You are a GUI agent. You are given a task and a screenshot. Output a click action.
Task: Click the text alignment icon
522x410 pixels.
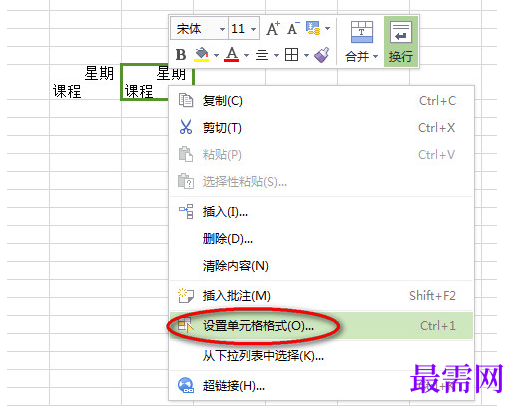click(262, 55)
